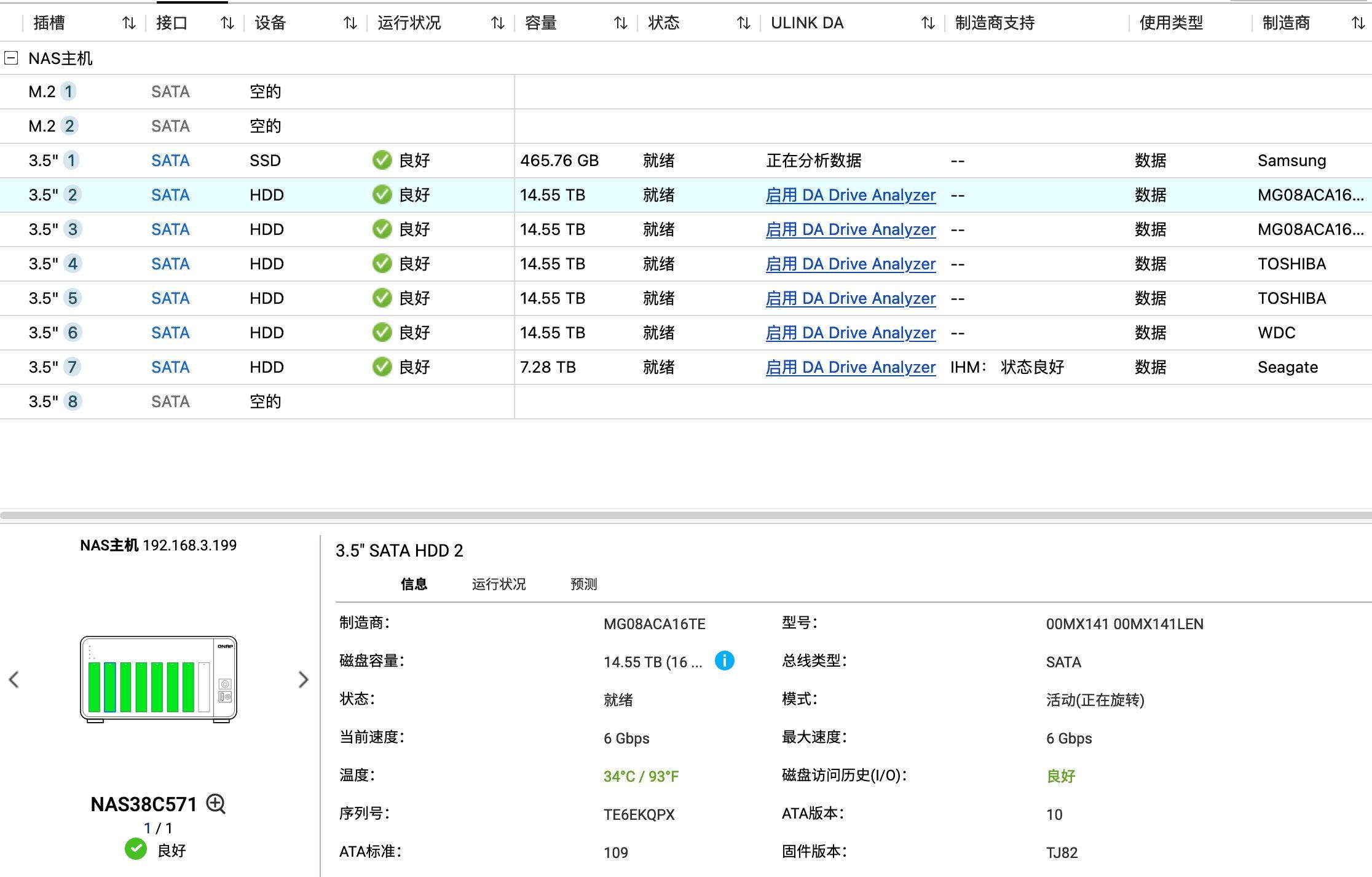This screenshot has height=877, width=1372.
Task: Click 正在分析数据 status cell
Action: point(814,161)
